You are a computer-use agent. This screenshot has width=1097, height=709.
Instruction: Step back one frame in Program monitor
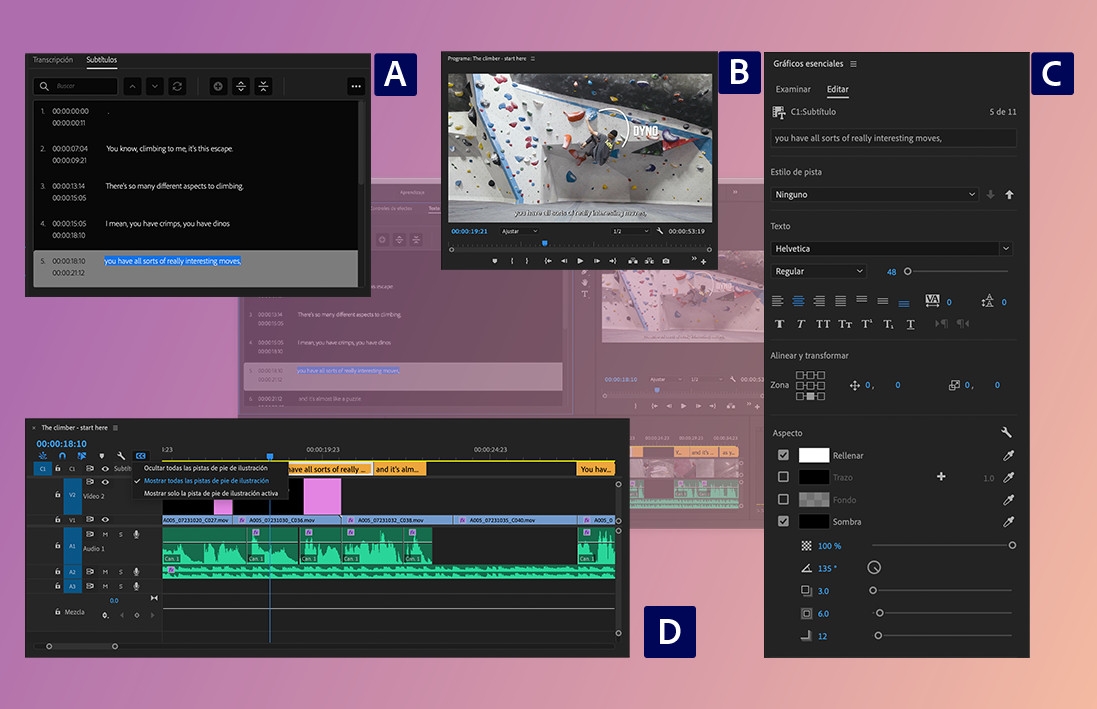564,260
